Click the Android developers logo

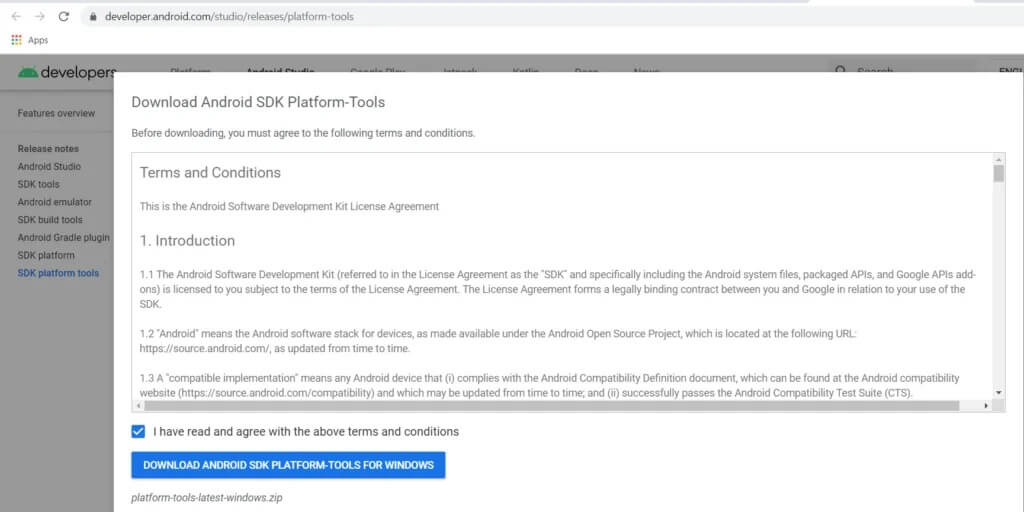pos(66,73)
